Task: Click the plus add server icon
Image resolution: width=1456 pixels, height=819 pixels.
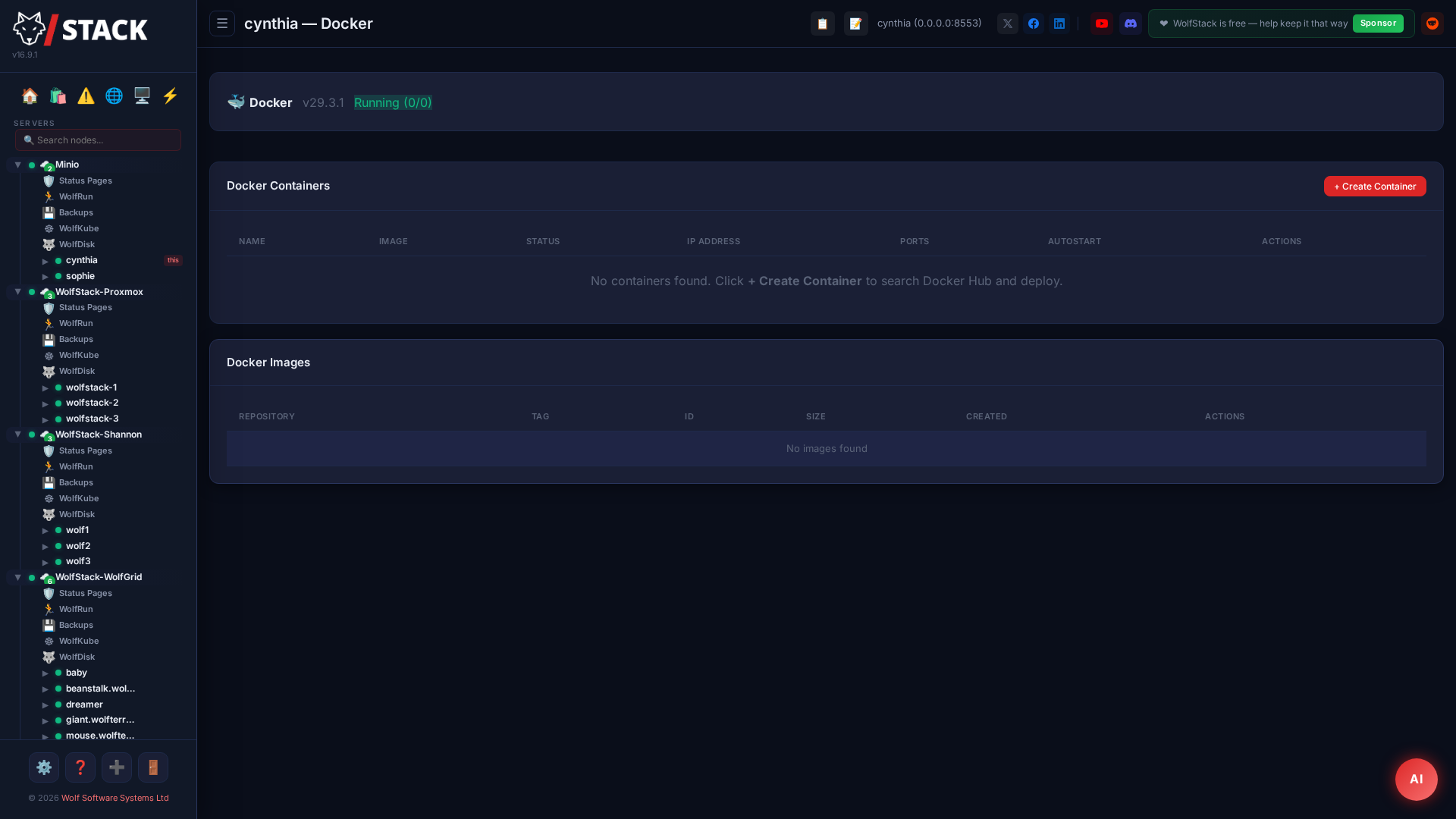Action: tap(117, 767)
